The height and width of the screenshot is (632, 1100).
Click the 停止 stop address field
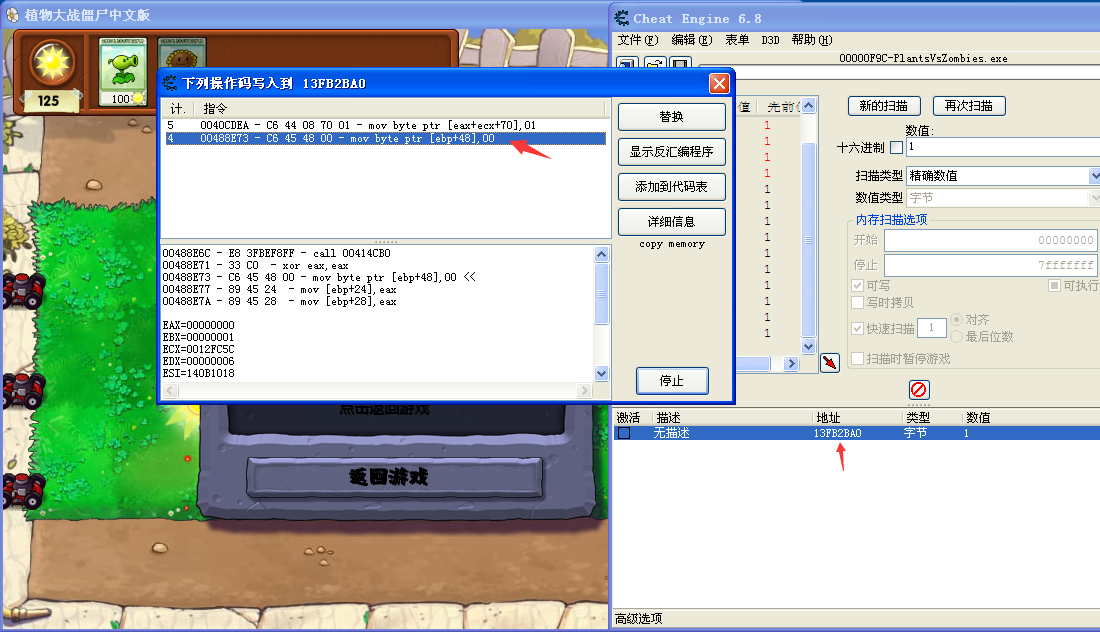[991, 265]
